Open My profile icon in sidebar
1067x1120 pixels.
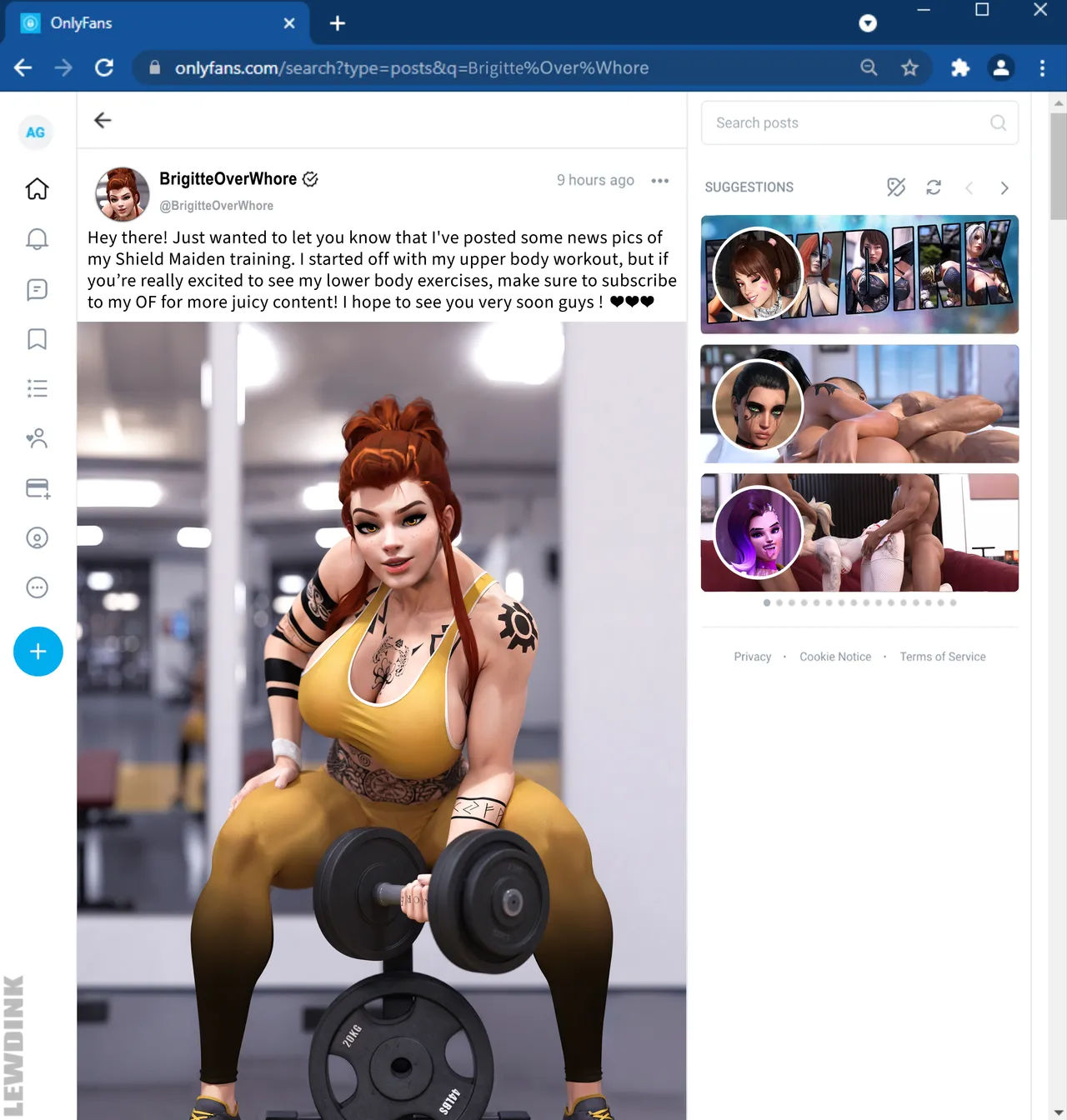click(37, 538)
